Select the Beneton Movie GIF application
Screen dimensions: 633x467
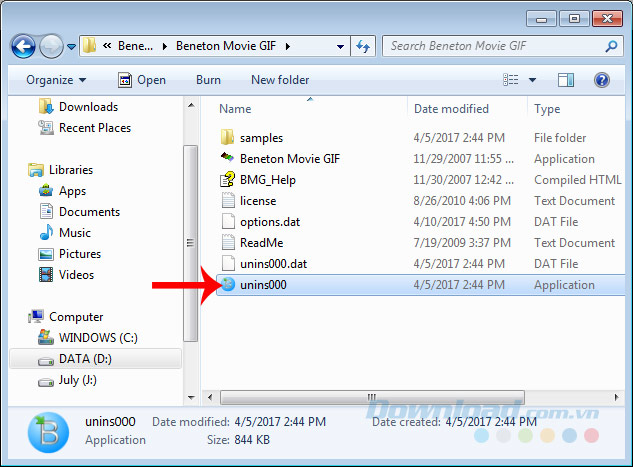click(x=290, y=159)
